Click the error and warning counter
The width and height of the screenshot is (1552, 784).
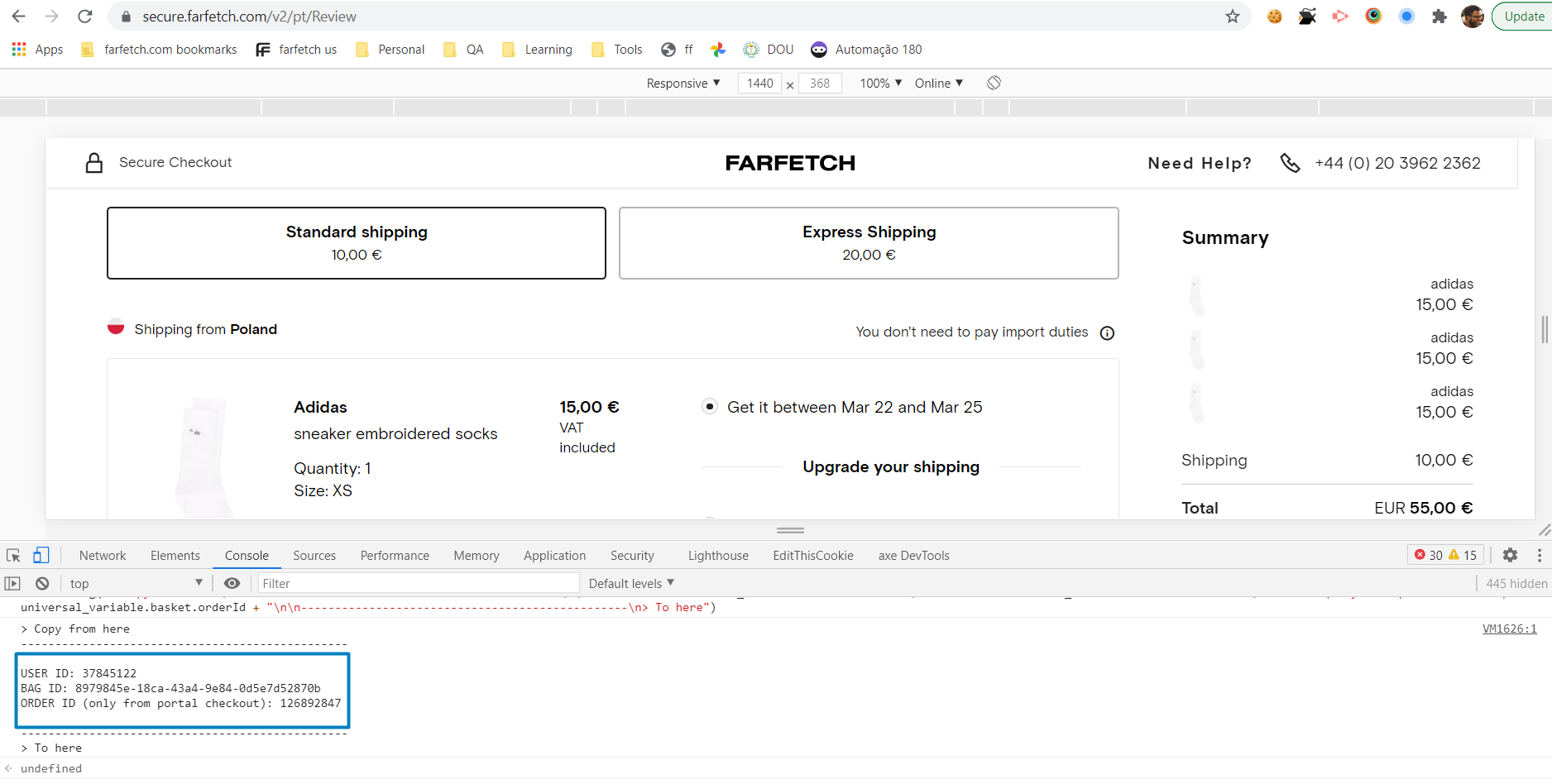click(x=1445, y=555)
